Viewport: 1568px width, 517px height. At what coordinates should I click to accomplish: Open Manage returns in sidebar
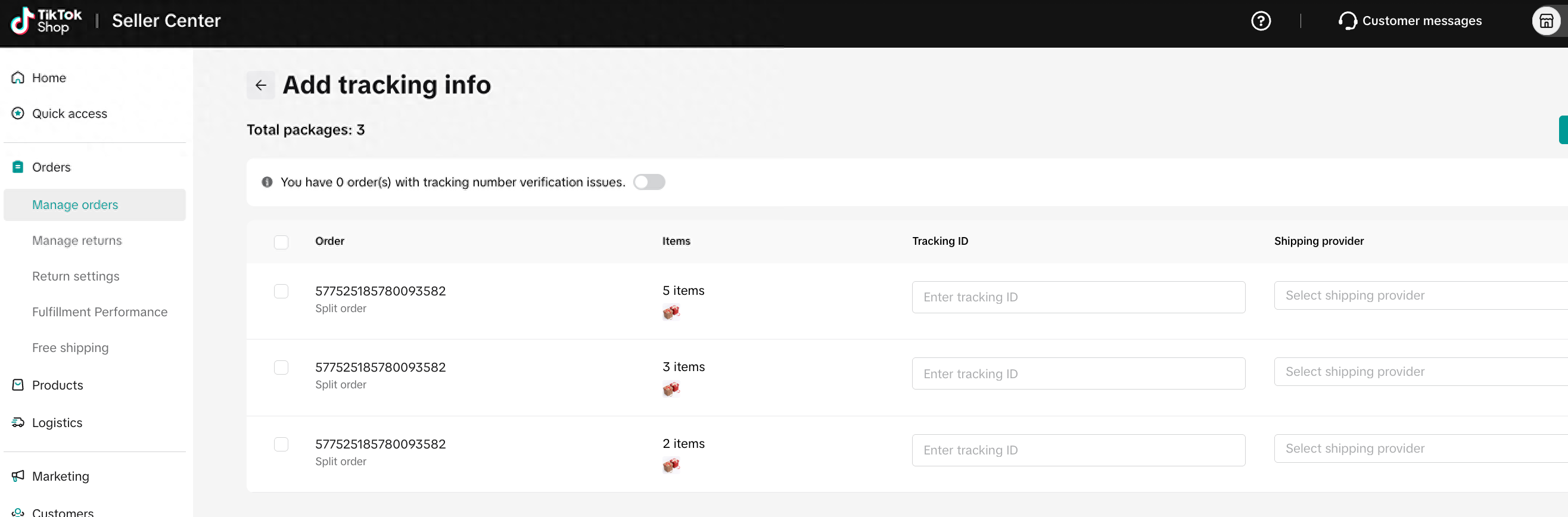(77, 241)
